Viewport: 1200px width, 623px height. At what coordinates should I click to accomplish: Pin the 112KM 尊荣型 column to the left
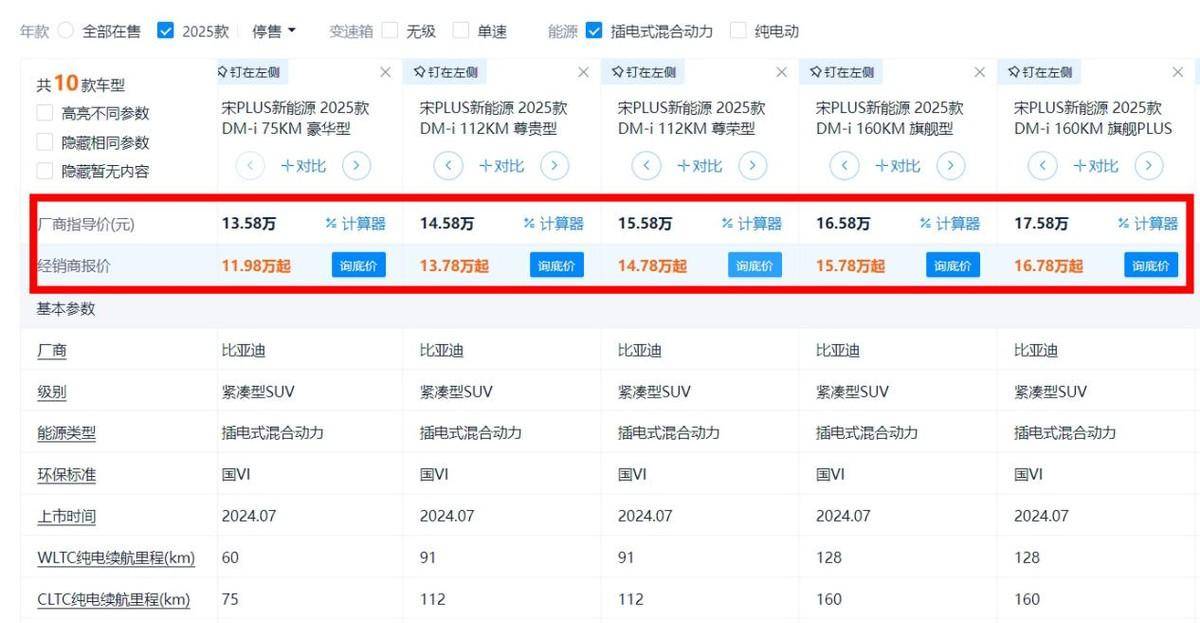tap(645, 72)
